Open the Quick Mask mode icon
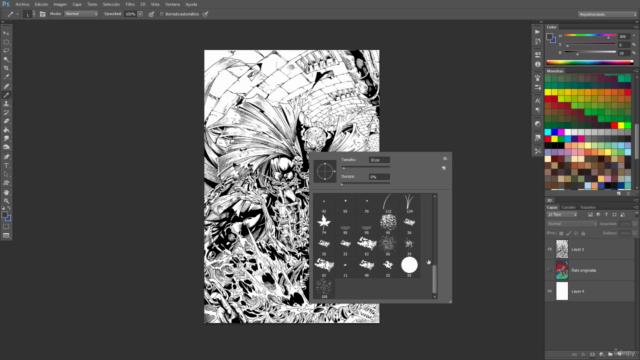The height and width of the screenshot is (360, 640). (x=6, y=227)
